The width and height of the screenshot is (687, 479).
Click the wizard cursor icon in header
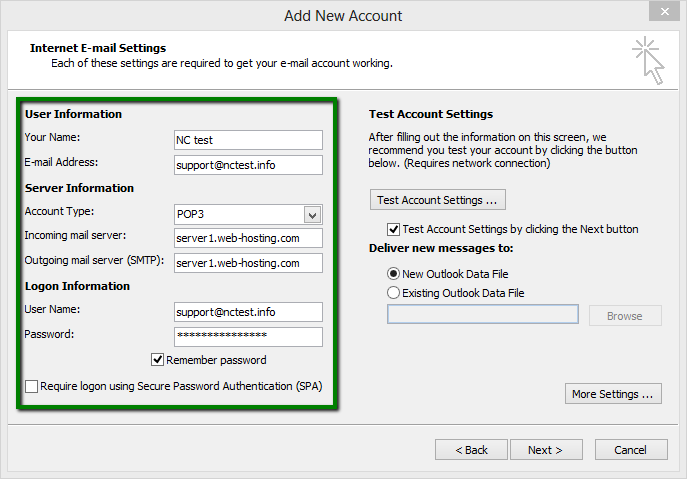648,62
